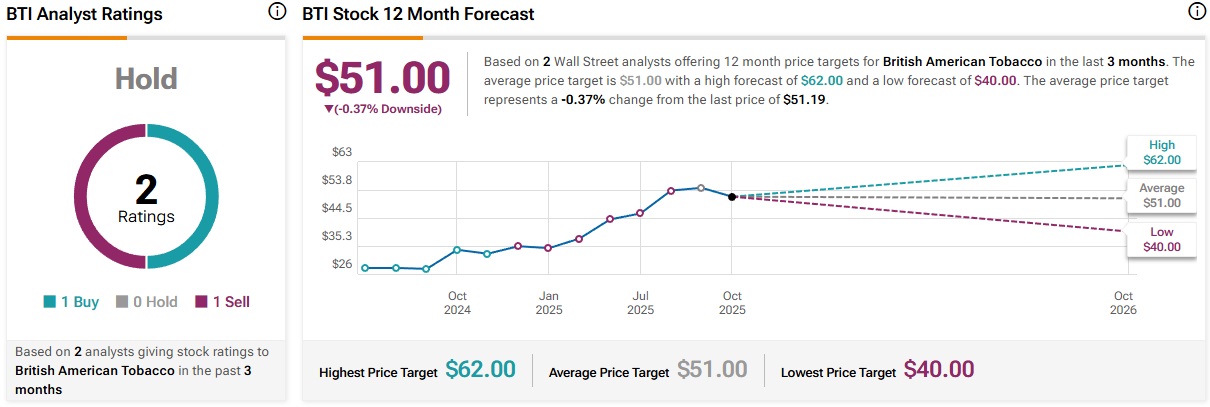Select the High $62.00 forecast label
The image size is (1210, 407).
(1161, 152)
